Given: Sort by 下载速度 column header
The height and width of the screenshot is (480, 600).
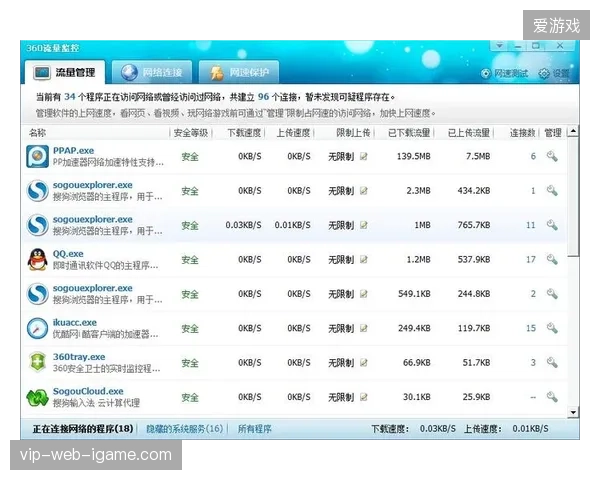Looking at the screenshot, I should pos(244,133).
